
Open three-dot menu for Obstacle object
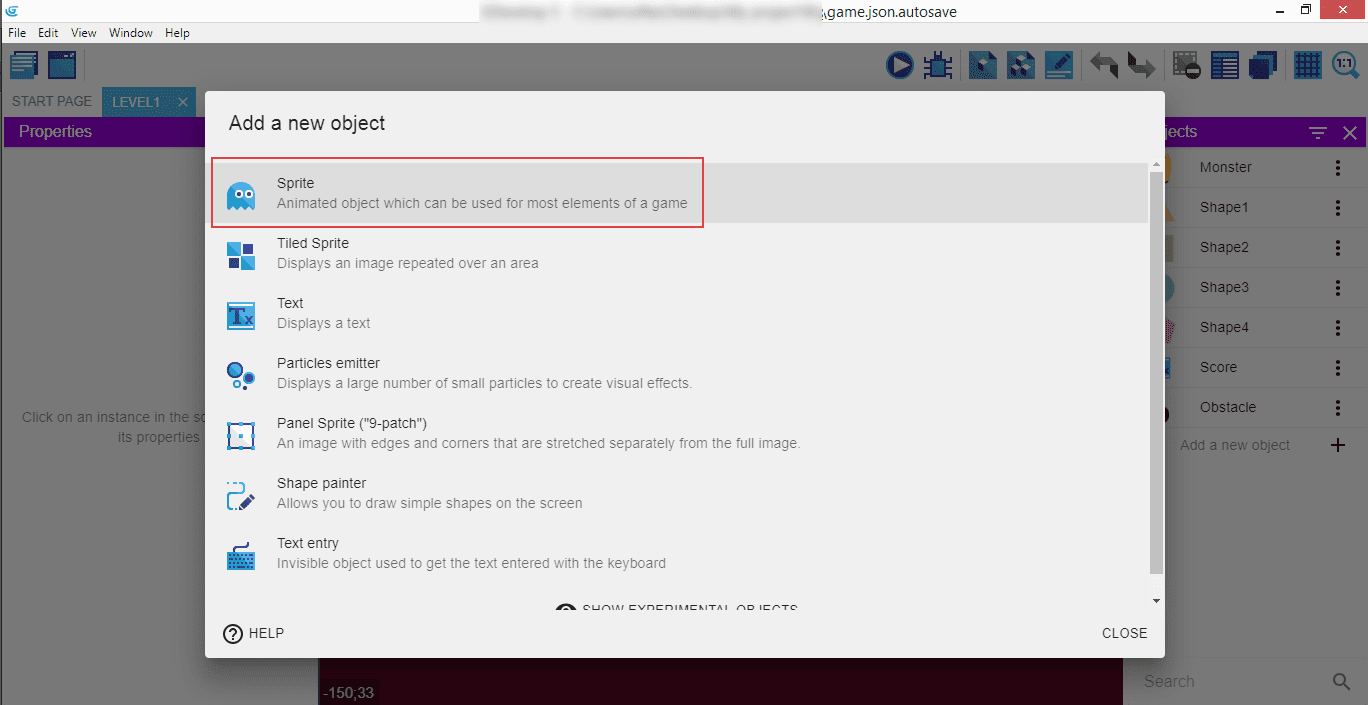(x=1338, y=408)
